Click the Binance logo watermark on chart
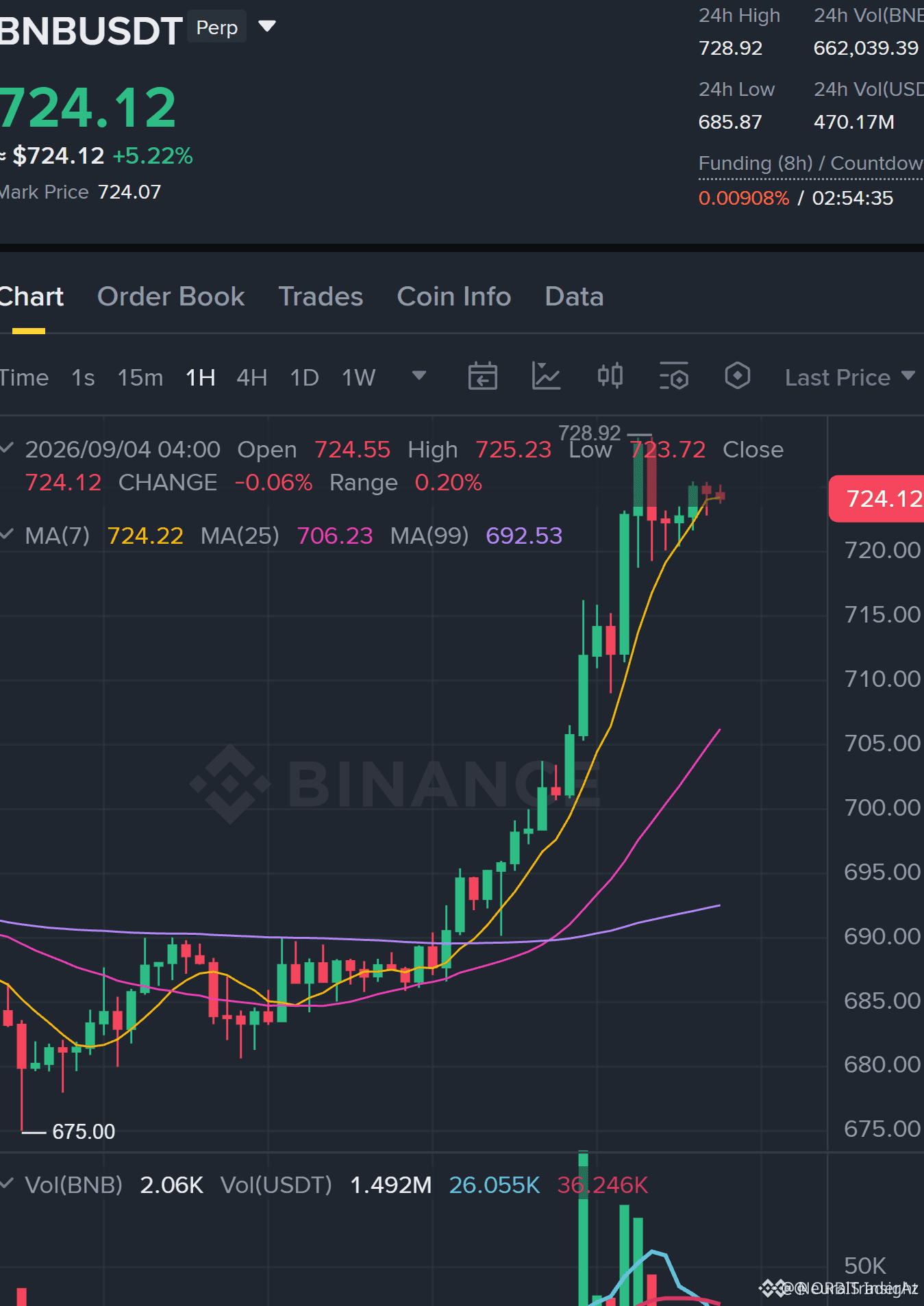924x1306 pixels. (395, 784)
